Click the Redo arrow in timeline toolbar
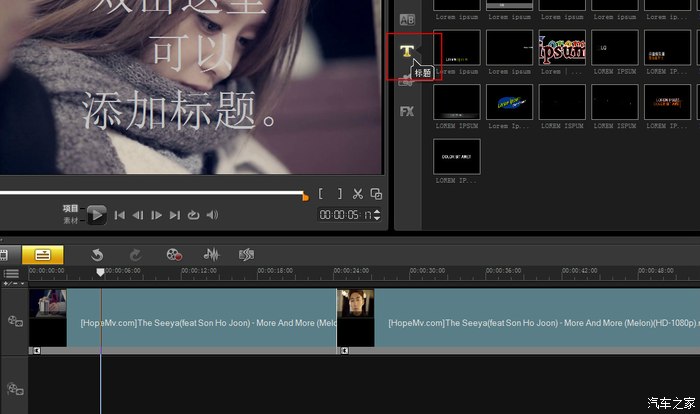 [135, 255]
